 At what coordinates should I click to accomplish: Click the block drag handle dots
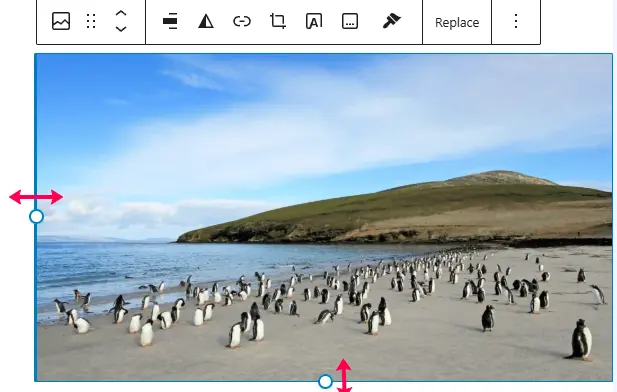[x=91, y=21]
